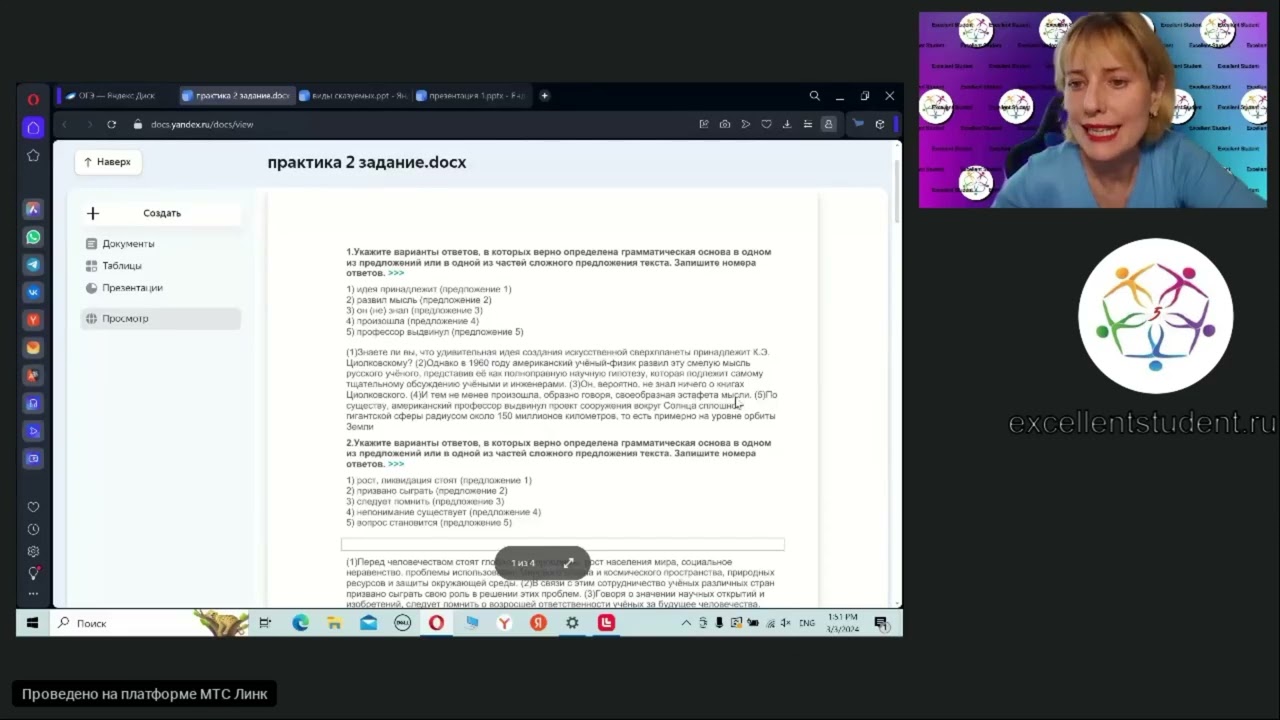This screenshot has width=1280, height=720.
Task: Go back to previous page
Action: (x=65, y=124)
